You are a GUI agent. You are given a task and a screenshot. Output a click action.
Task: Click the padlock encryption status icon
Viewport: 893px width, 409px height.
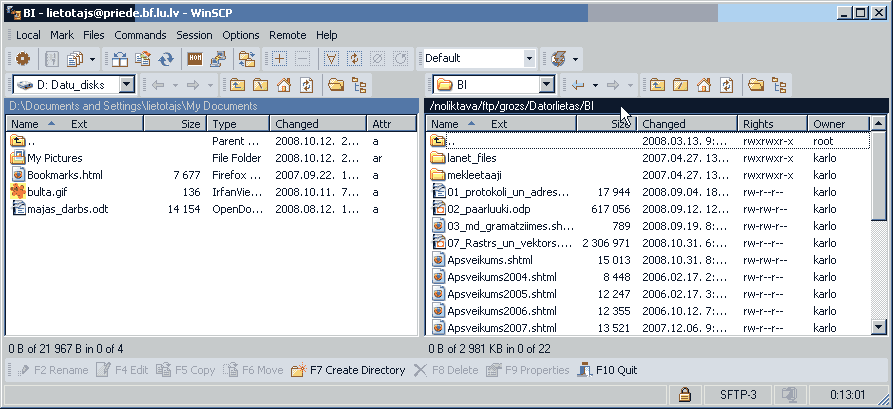tap(684, 394)
